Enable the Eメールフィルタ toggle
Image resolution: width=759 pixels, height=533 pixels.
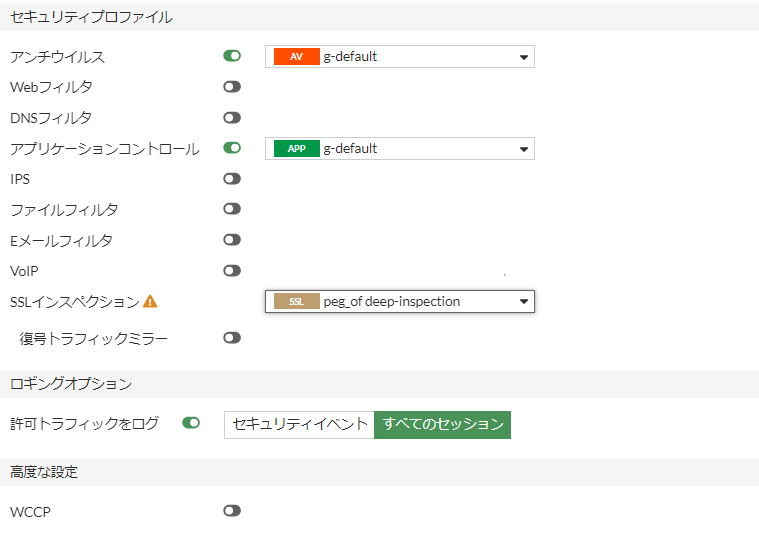click(x=232, y=240)
